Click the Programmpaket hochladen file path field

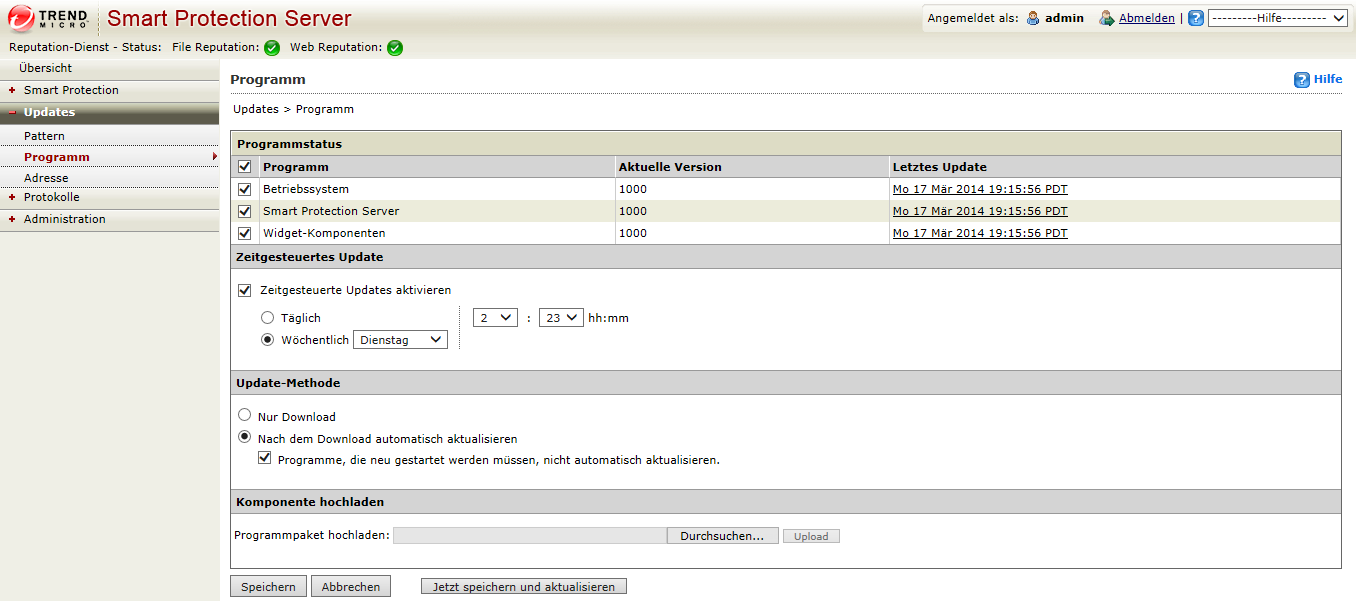click(x=529, y=536)
